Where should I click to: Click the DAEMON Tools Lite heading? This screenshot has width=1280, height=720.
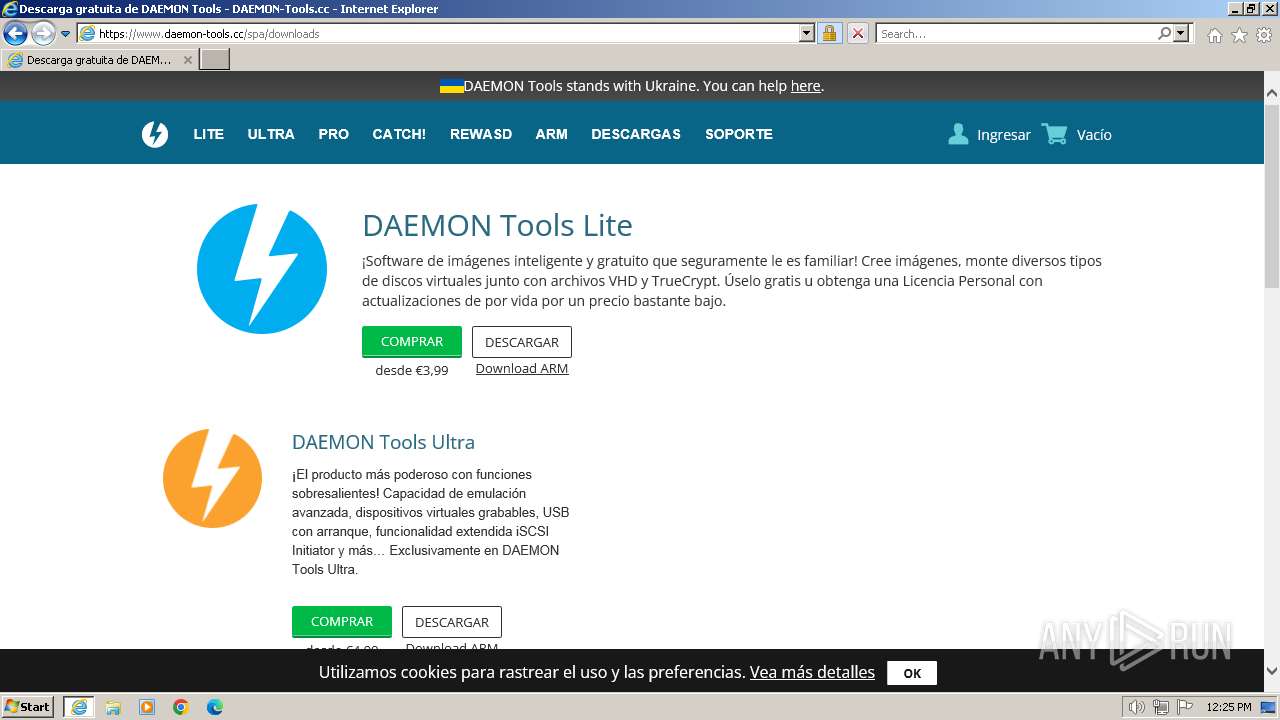(x=497, y=225)
